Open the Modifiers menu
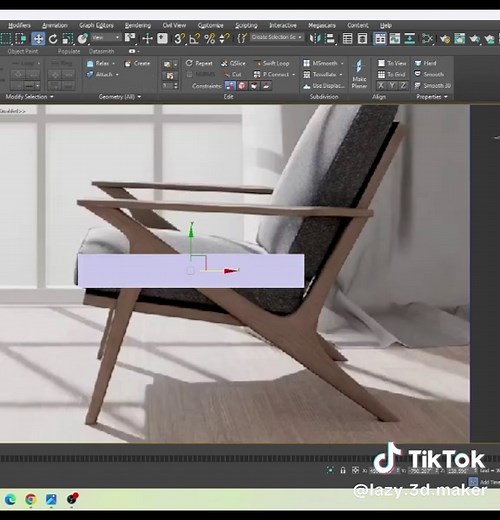Image resolution: width=500 pixels, height=520 pixels. tap(19, 25)
